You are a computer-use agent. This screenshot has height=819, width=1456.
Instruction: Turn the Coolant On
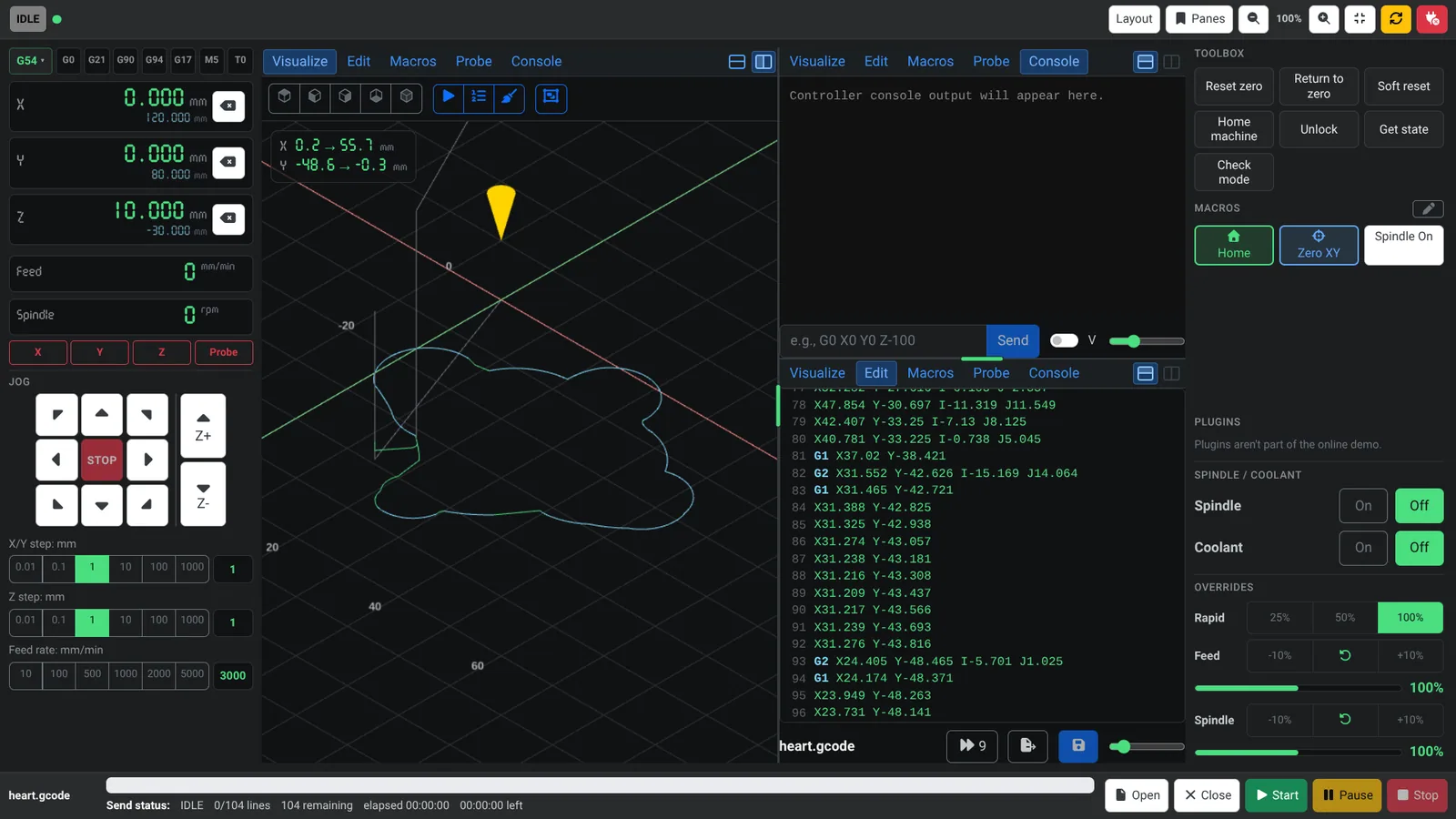pos(1363,548)
